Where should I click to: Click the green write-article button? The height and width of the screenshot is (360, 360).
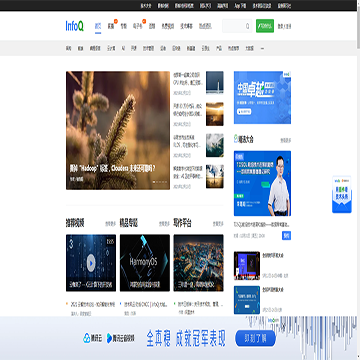[265, 26]
